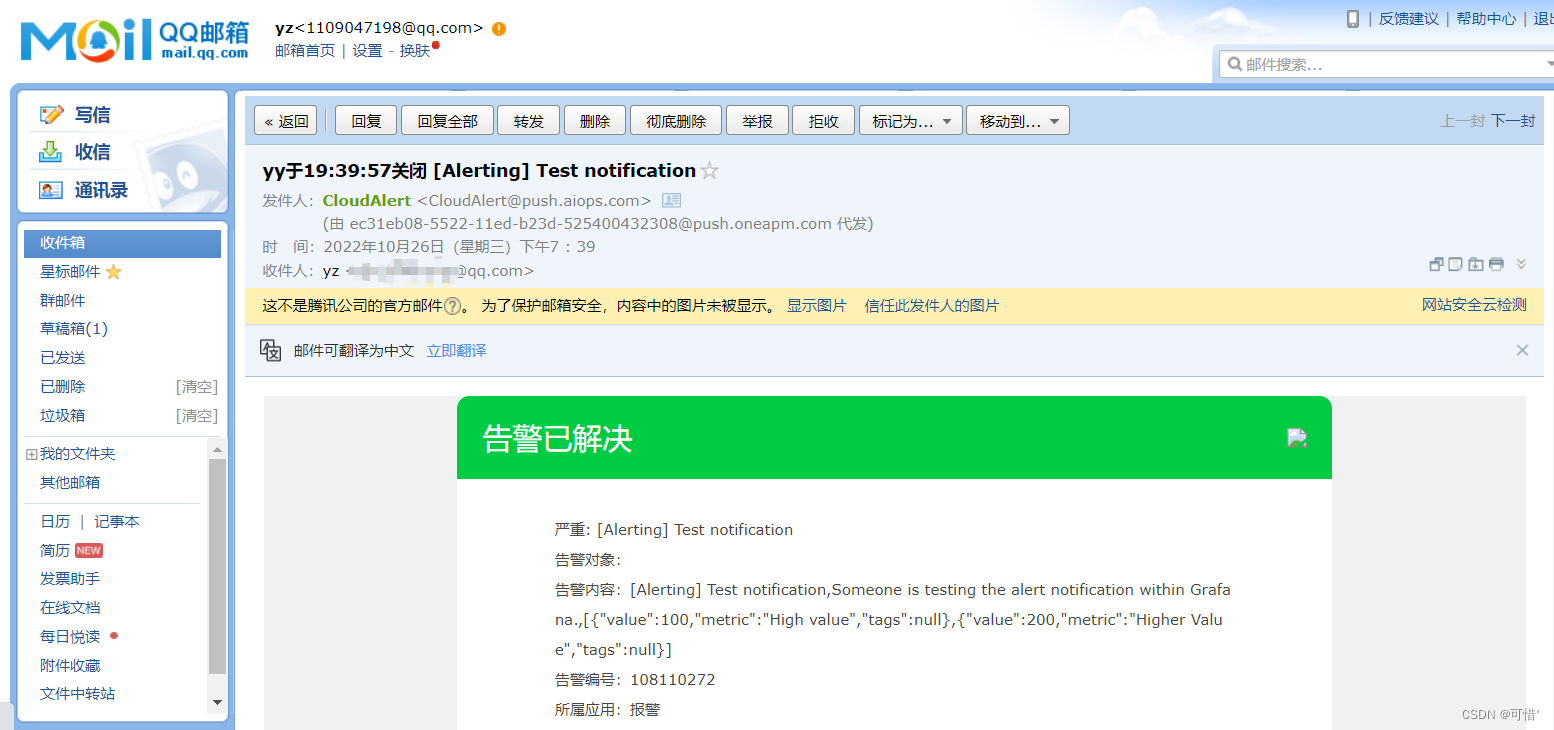Click the 收信 inbox download icon
Image resolution: width=1554 pixels, height=730 pixels.
click(x=50, y=152)
